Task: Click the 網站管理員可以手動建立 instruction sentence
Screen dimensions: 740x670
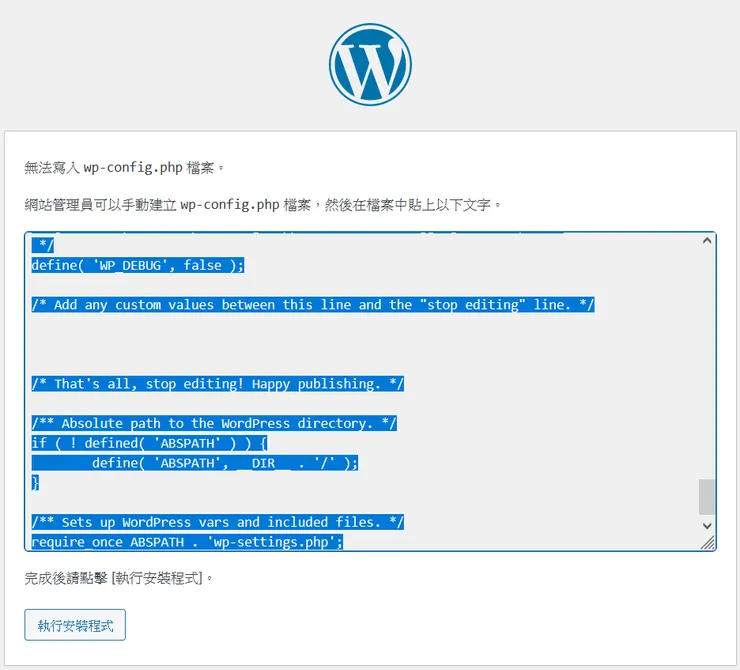Action: click(x=263, y=205)
